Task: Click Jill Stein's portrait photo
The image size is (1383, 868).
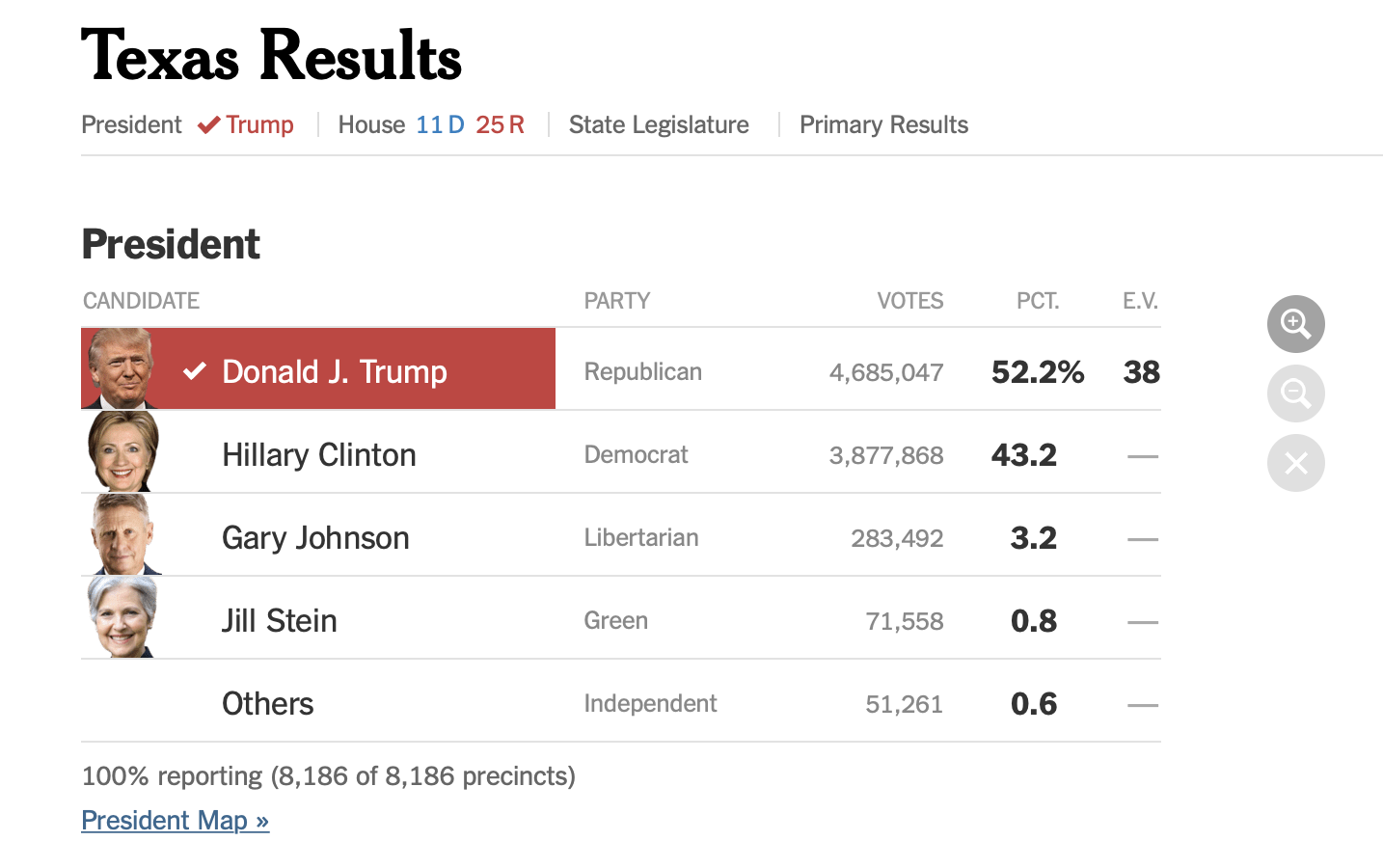Action: [122, 617]
